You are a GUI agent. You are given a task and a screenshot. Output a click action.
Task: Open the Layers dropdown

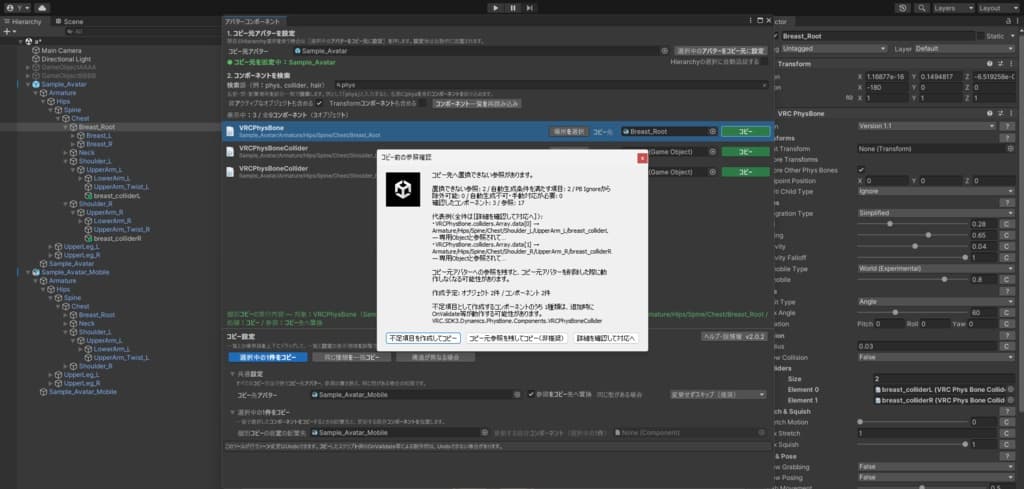(x=953, y=8)
